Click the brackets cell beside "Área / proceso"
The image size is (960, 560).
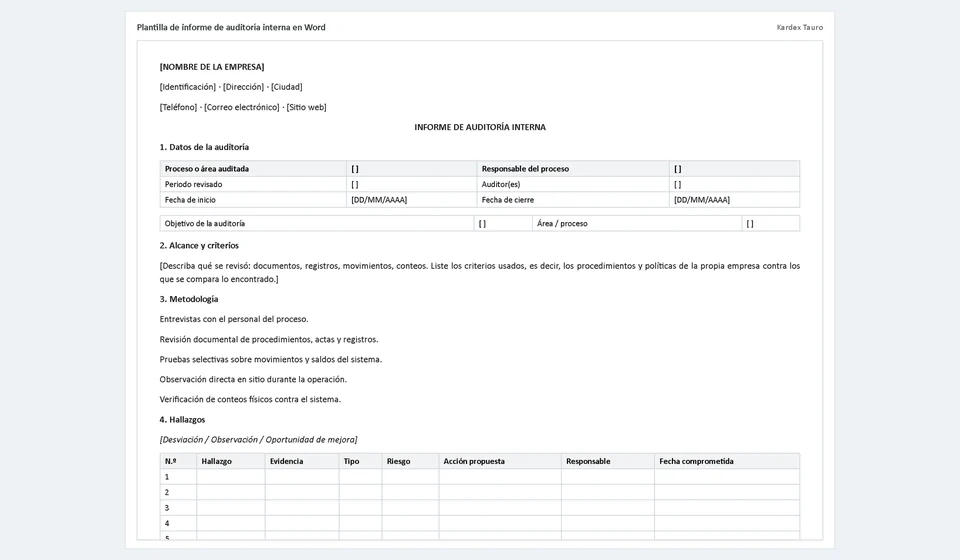[771, 223]
